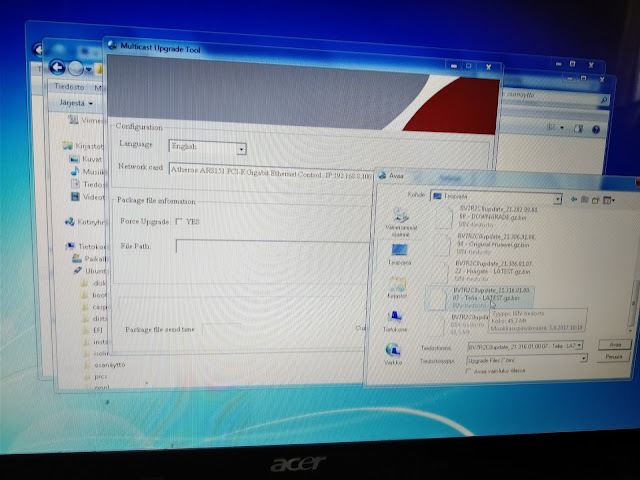Click the Avaa file list vertical scrollbar
This screenshot has width=640, height=480.
tap(634, 306)
